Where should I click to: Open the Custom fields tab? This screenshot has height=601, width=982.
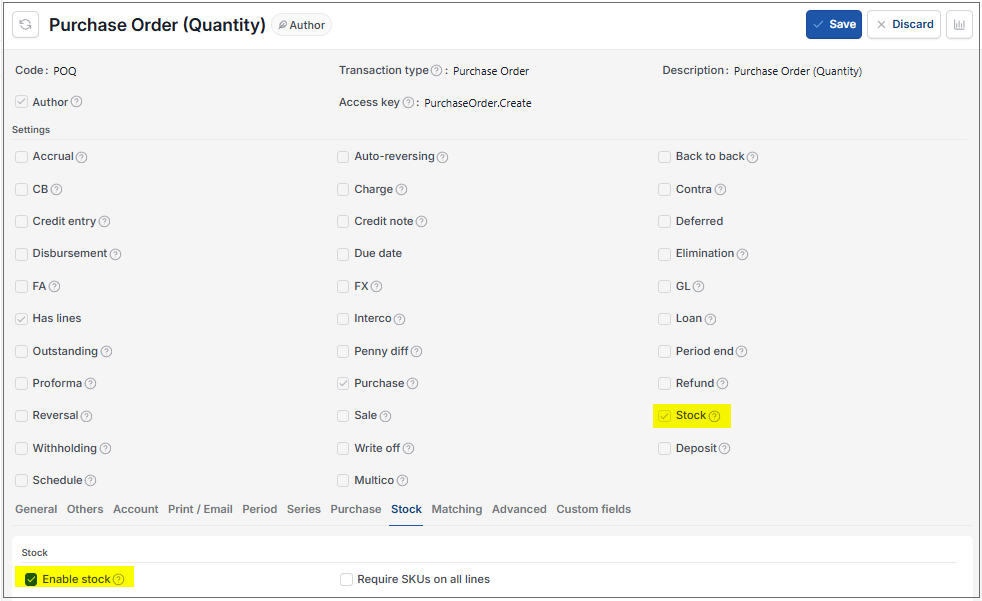coord(594,509)
